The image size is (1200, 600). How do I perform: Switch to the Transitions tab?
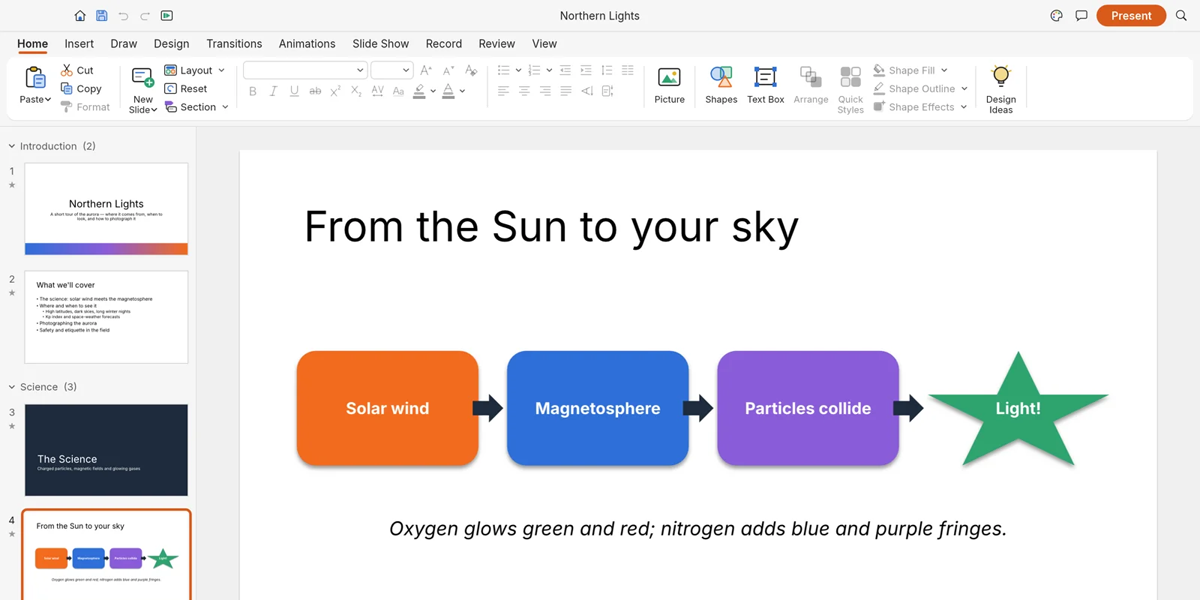[x=234, y=44]
